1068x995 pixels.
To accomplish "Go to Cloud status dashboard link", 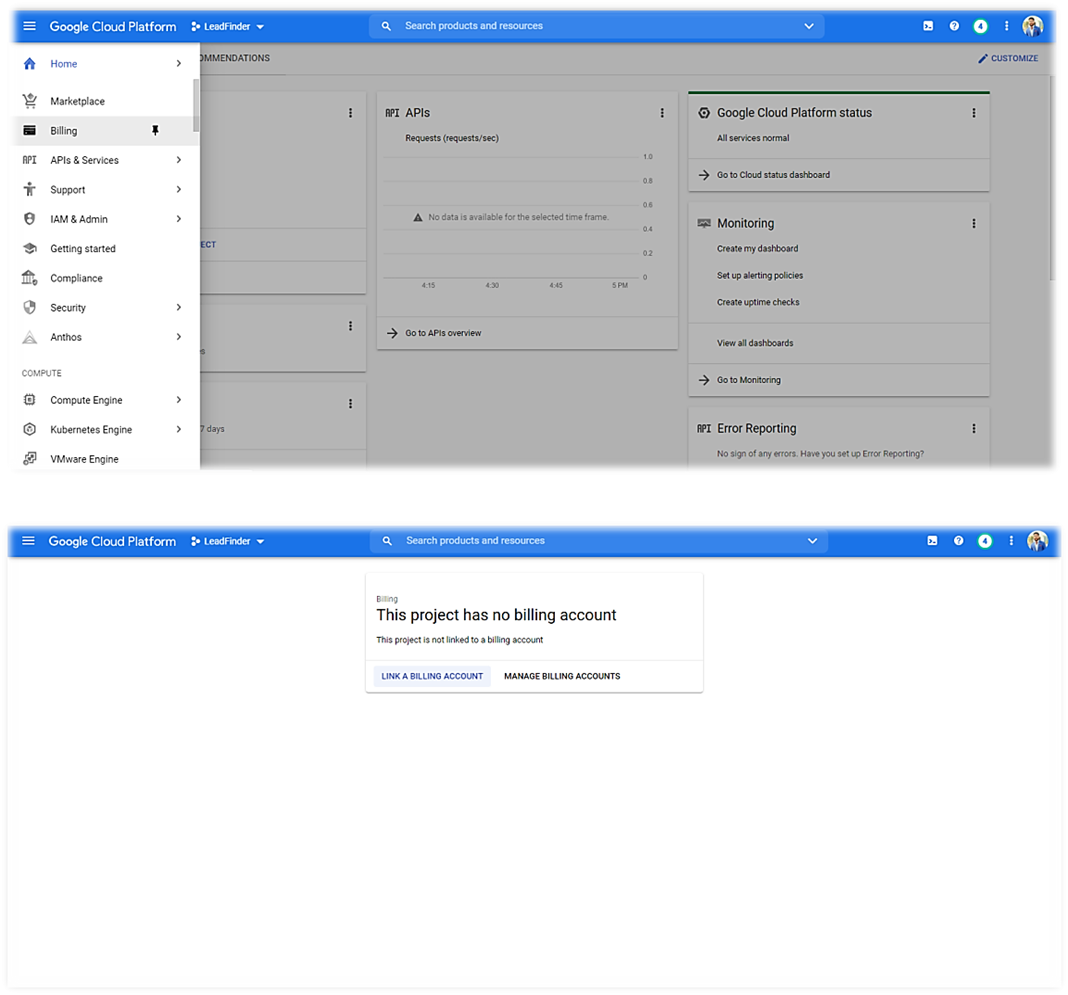I will [x=773, y=175].
